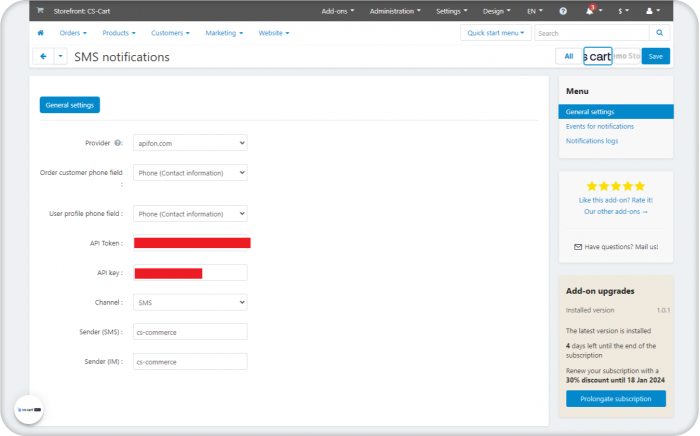Open the Settings top menu

click(451, 11)
